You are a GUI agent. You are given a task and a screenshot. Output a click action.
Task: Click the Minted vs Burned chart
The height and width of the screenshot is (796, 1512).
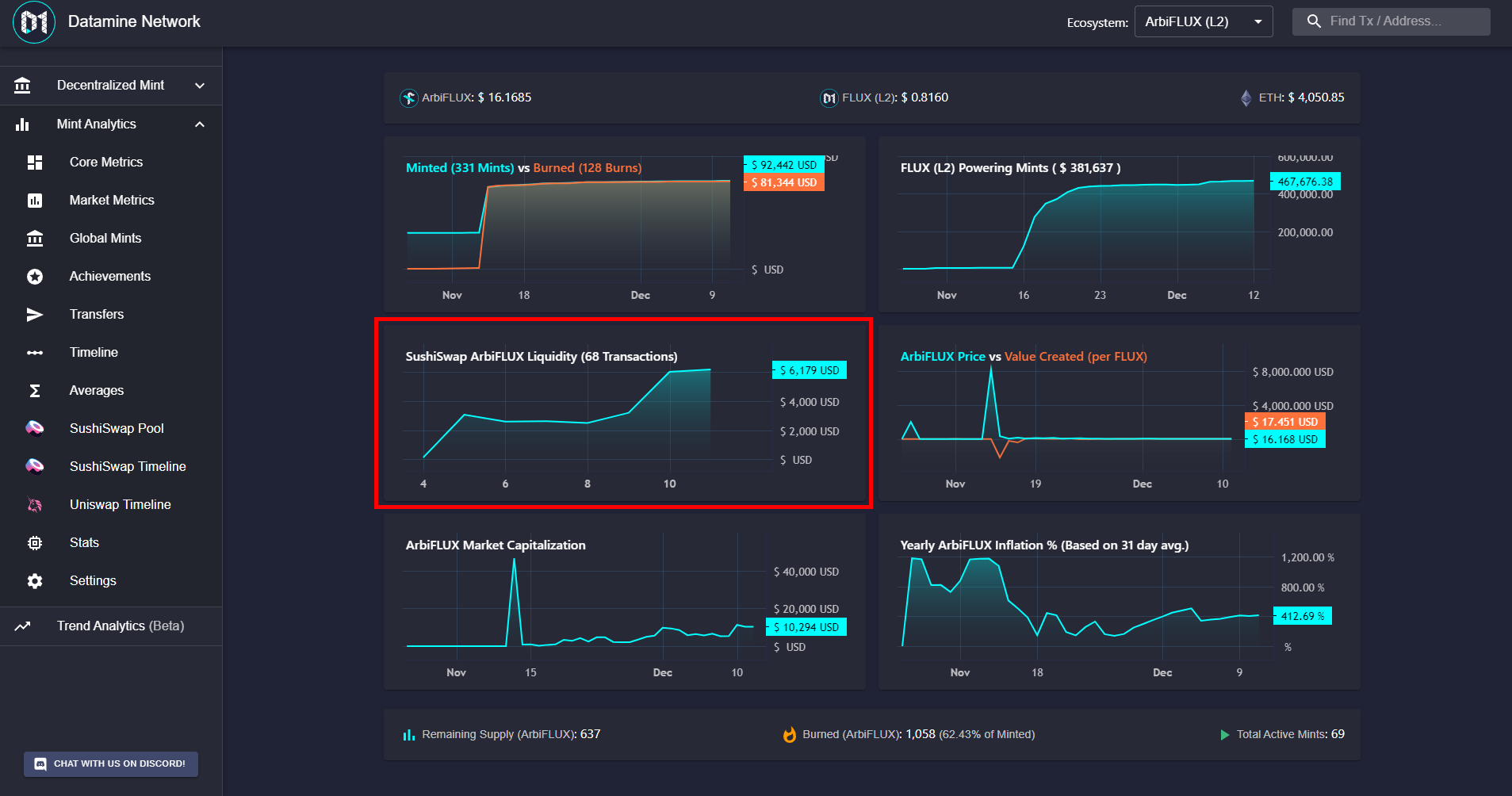coord(624,224)
